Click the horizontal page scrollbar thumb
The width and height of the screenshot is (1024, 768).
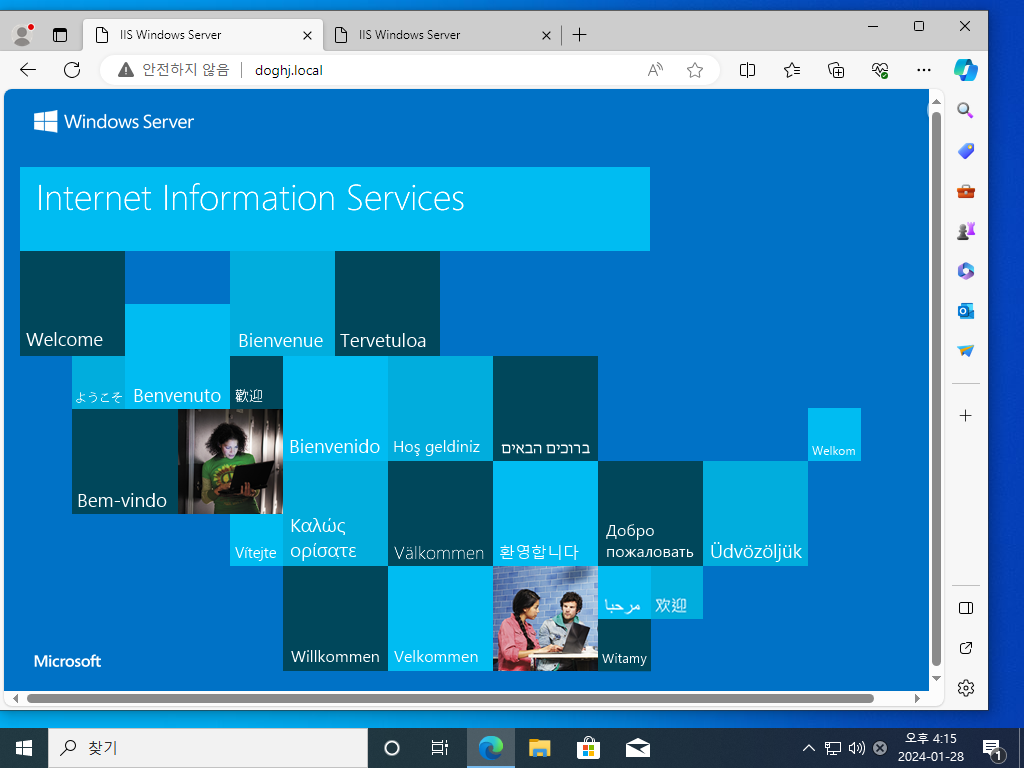(450, 698)
